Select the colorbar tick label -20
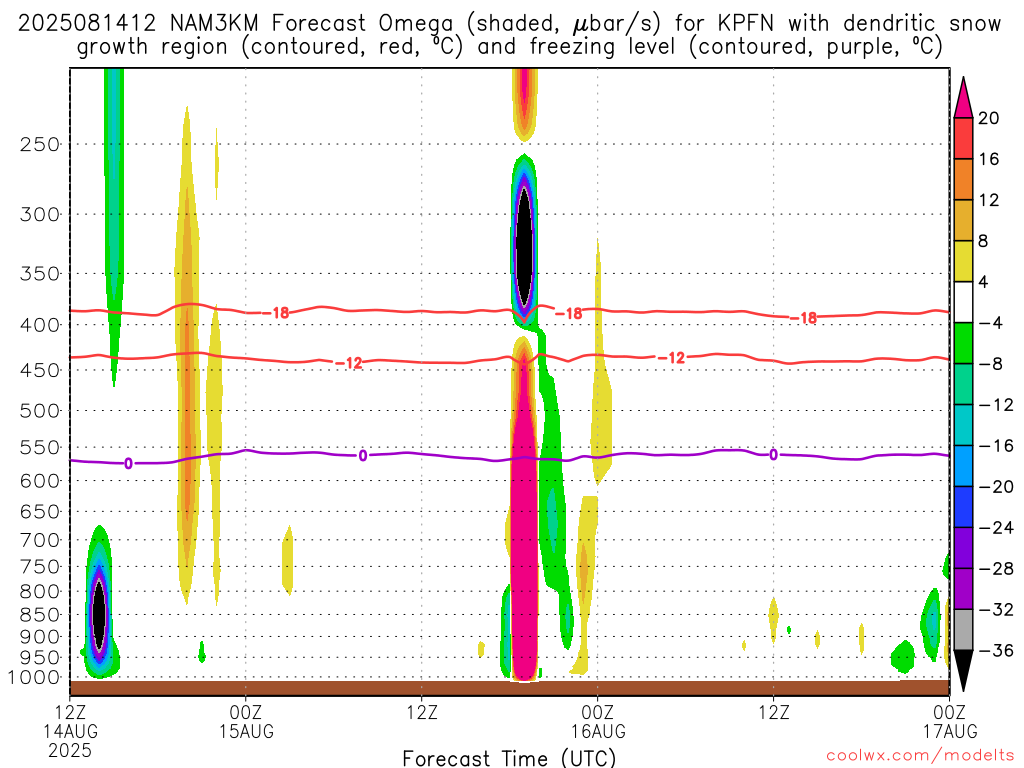Screen dimensions: 1024x768 pyautogui.click(x=997, y=487)
